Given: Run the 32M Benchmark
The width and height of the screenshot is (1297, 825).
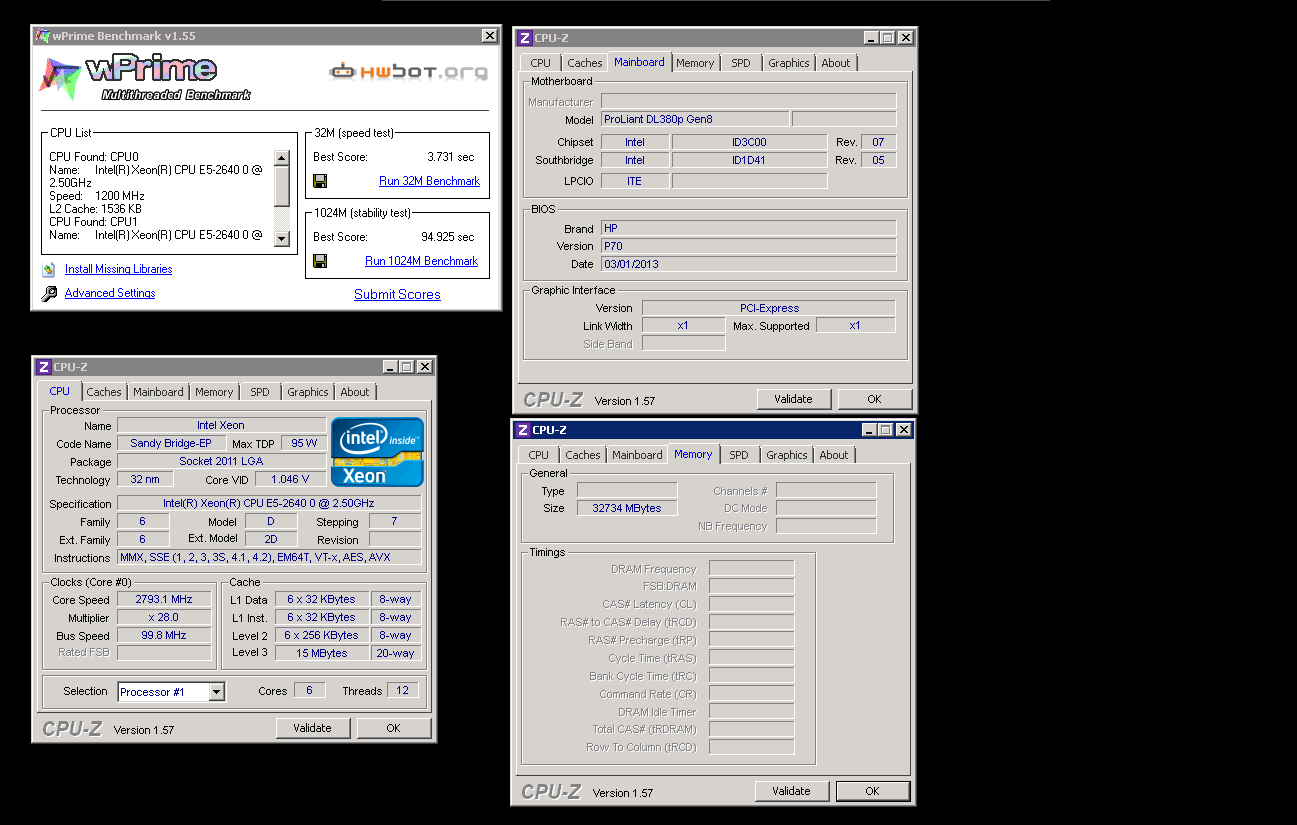Looking at the screenshot, I should point(429,181).
